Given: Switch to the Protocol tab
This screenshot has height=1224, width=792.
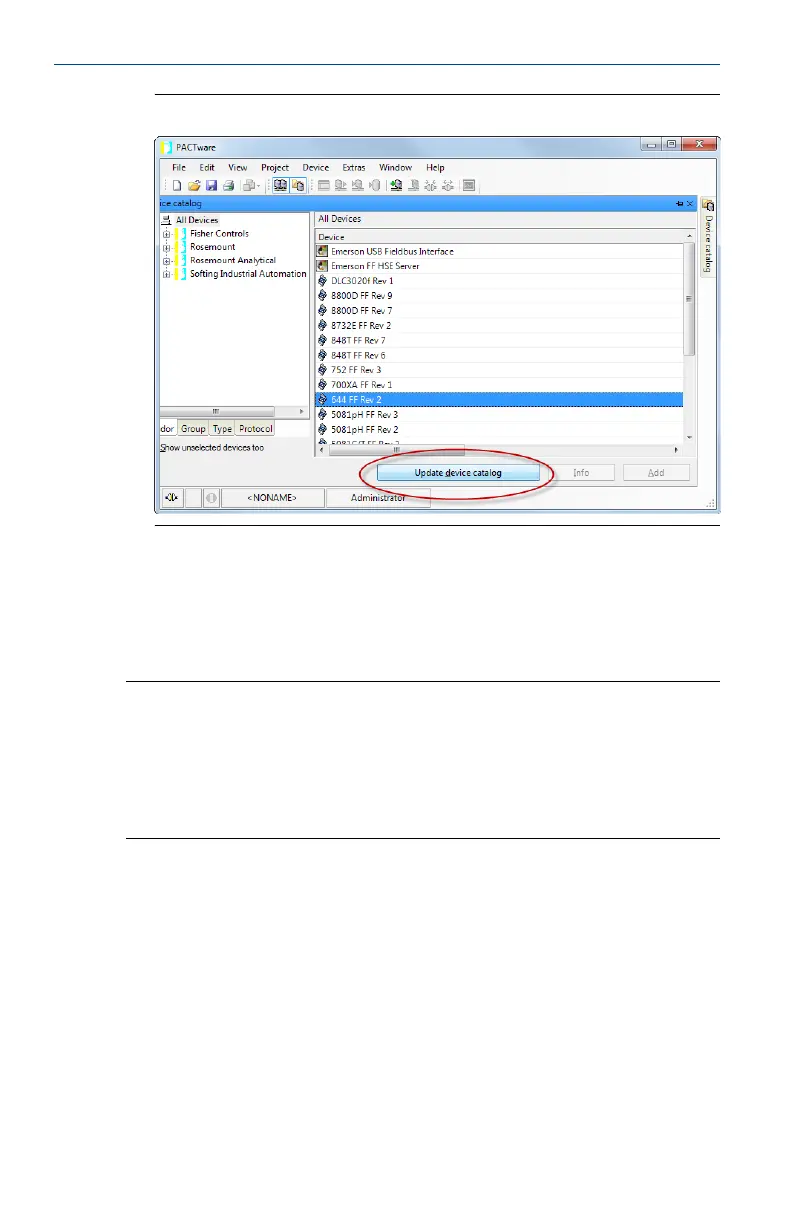Looking at the screenshot, I should [x=255, y=429].
